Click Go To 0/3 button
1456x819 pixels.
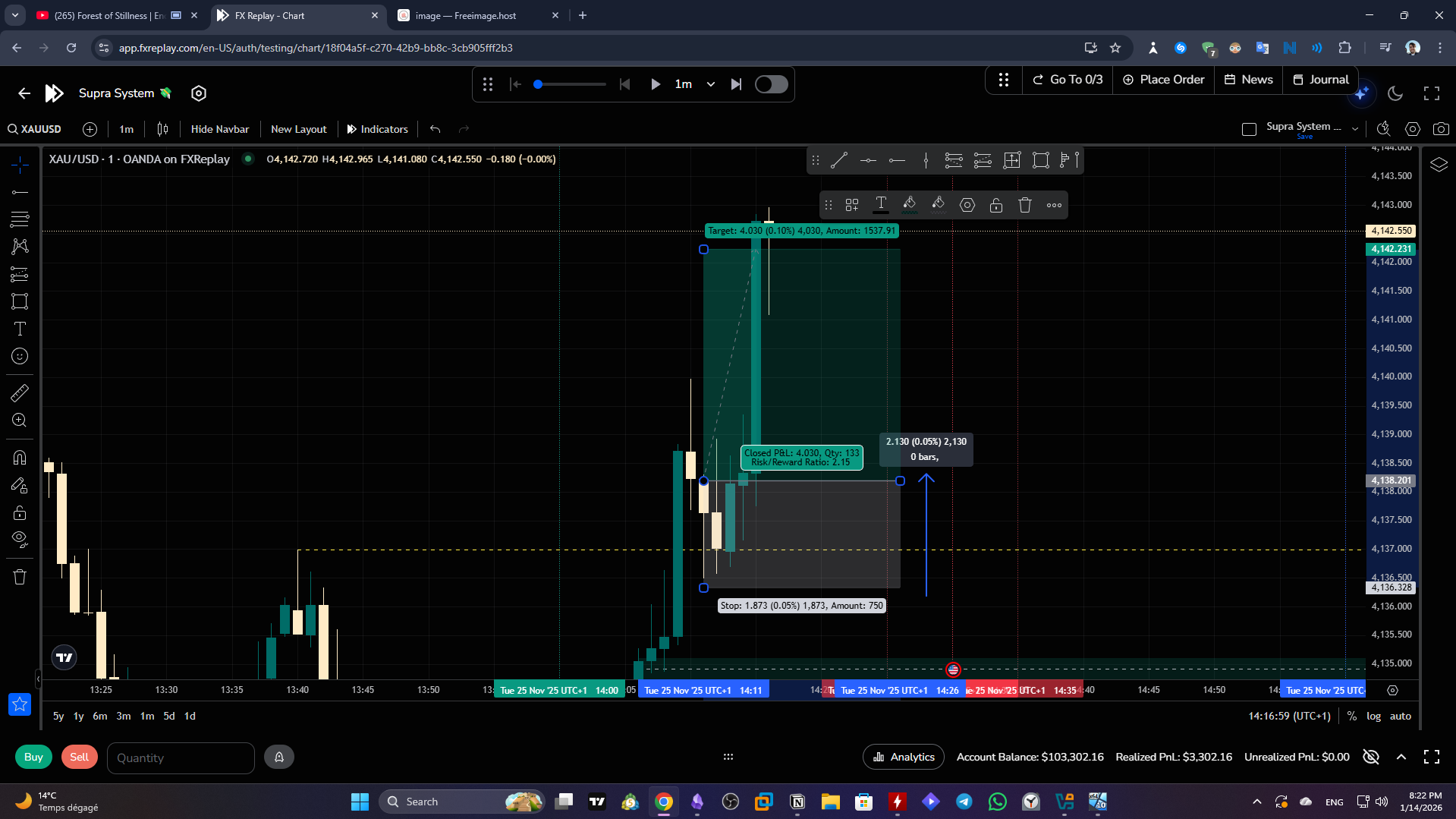(x=1068, y=80)
